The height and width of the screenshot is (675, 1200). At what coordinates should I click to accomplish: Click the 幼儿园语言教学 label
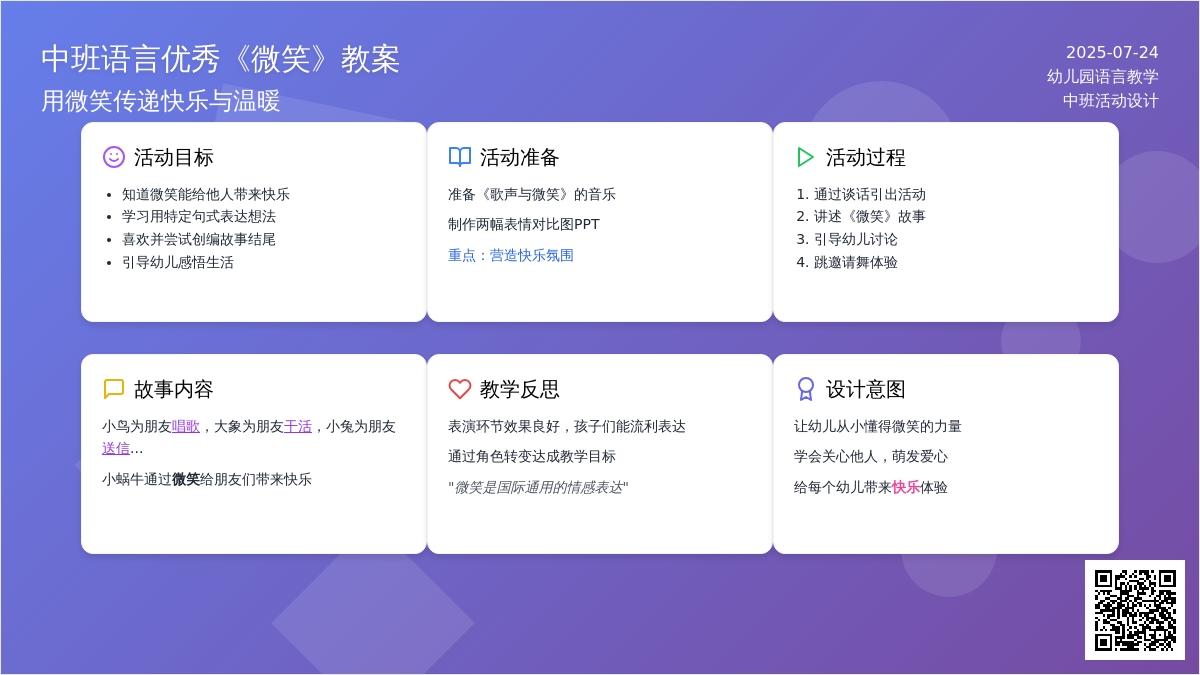click(1103, 76)
